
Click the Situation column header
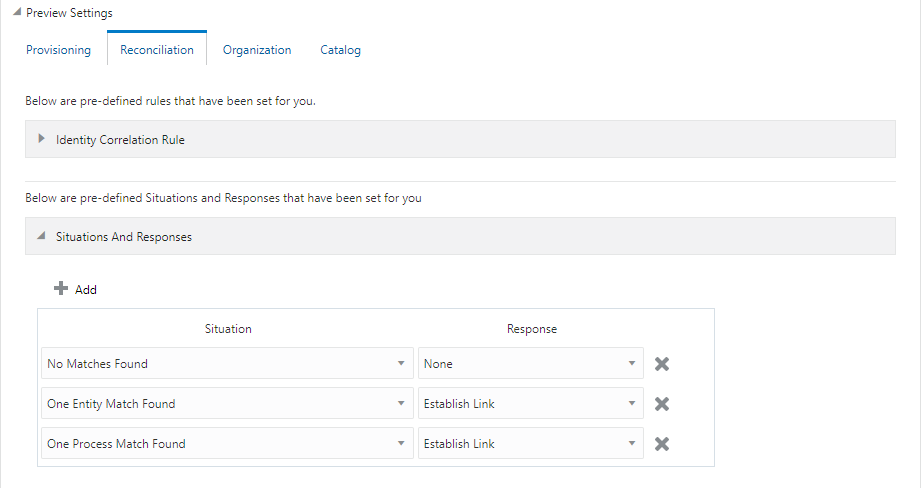pos(228,328)
